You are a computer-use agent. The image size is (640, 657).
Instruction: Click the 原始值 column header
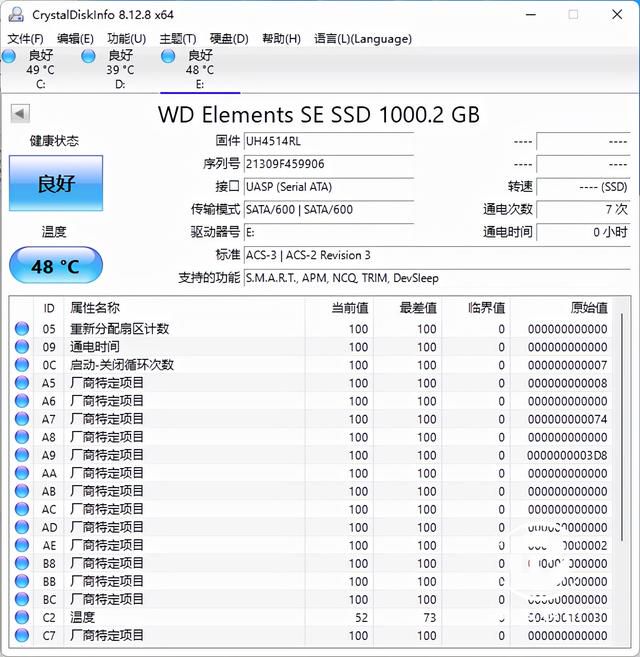click(x=589, y=308)
